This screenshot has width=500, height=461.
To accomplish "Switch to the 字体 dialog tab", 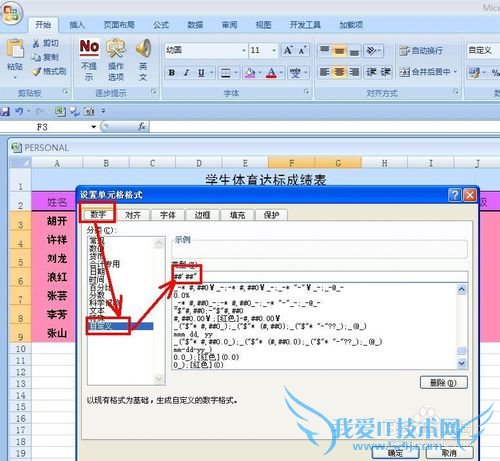I will coord(168,215).
